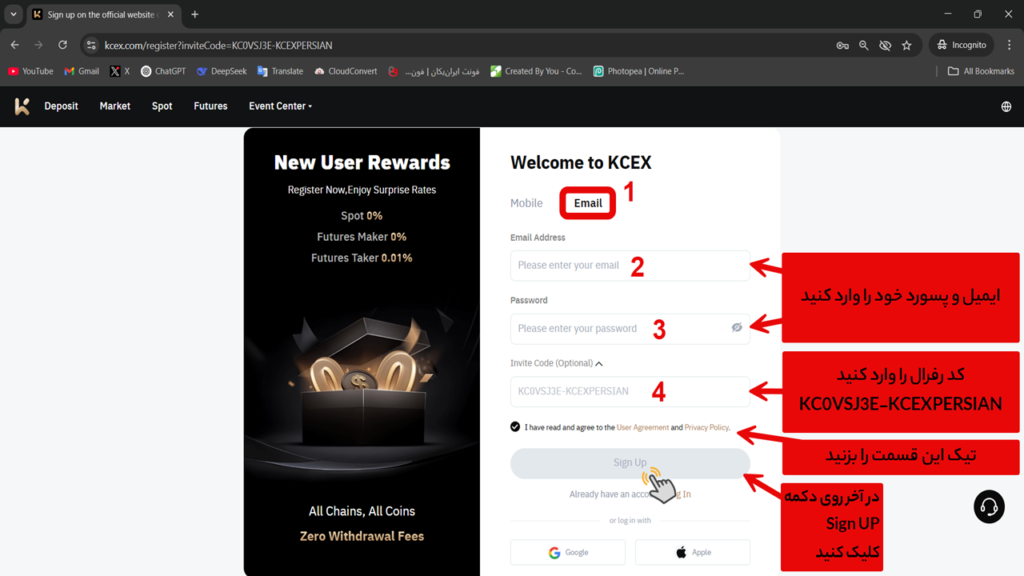This screenshot has height=576, width=1024.
Task: Sign in with Apple
Action: click(x=692, y=552)
